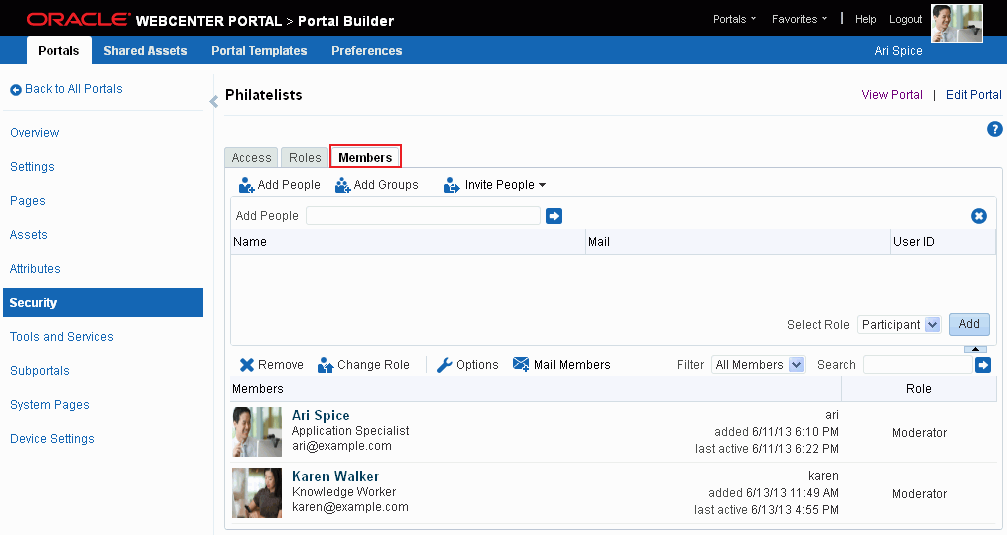1007x535 pixels.
Task: Click the Add Groups toolbar icon
Action: coord(342,185)
